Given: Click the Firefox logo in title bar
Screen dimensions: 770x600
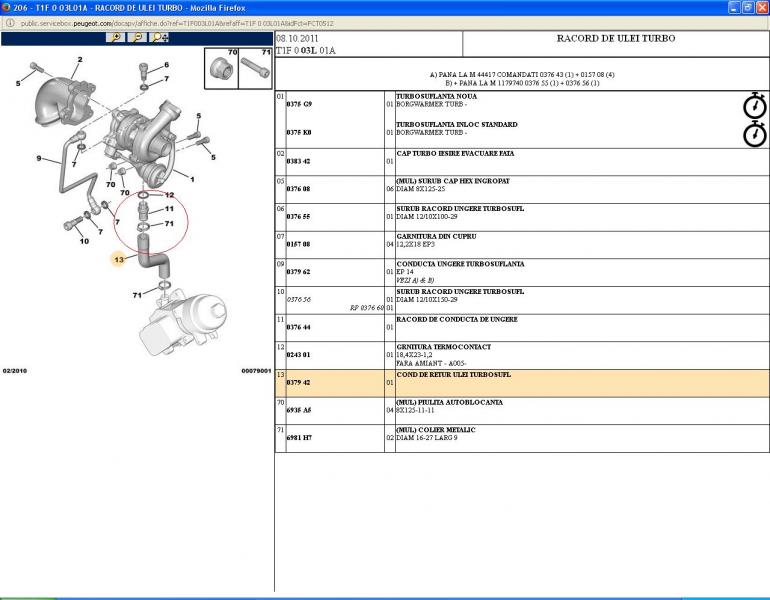Looking at the screenshot, I should (x=6, y=7).
